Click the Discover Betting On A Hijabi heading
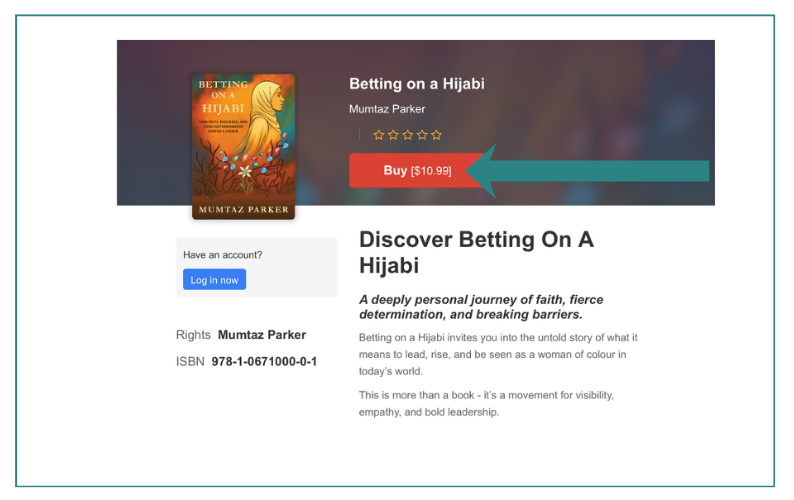The width and height of the screenshot is (794, 500). click(476, 252)
